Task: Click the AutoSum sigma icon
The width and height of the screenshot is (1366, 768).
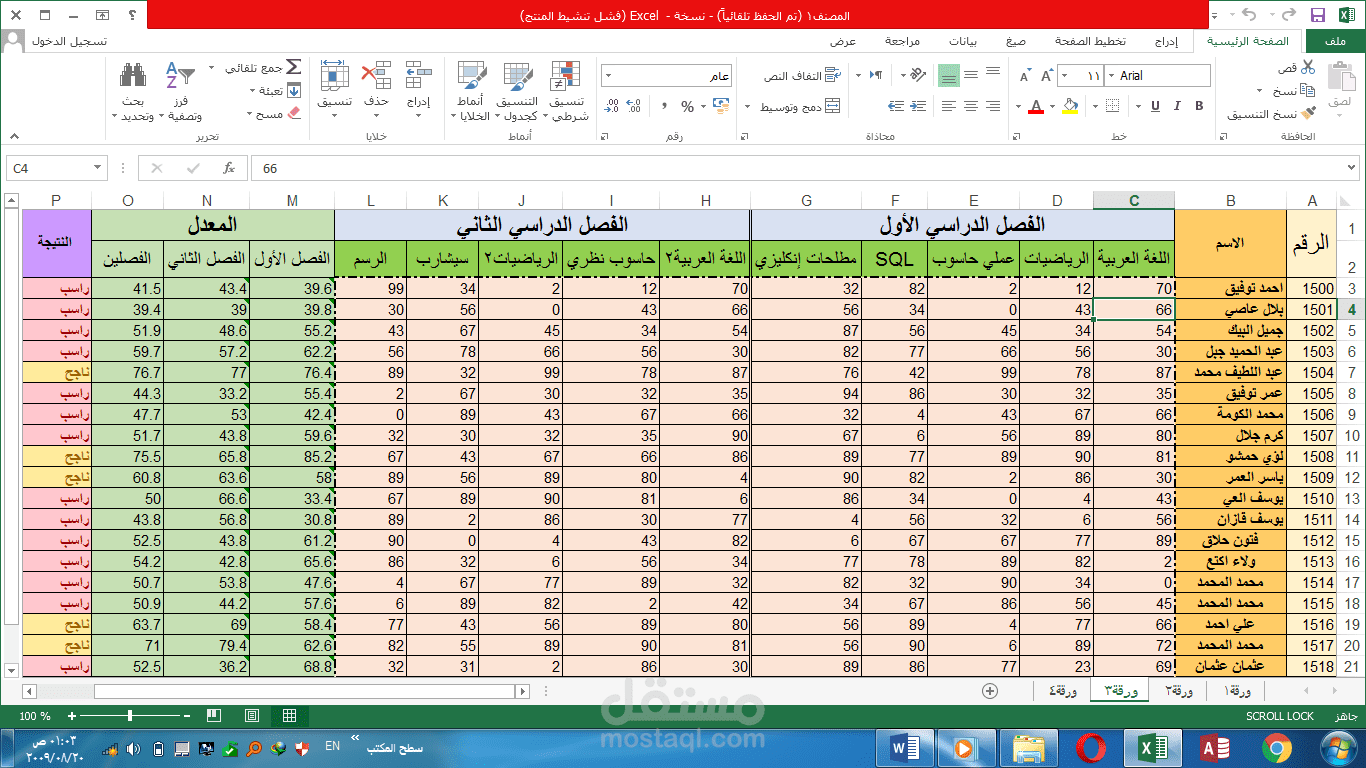Action: coord(293,67)
